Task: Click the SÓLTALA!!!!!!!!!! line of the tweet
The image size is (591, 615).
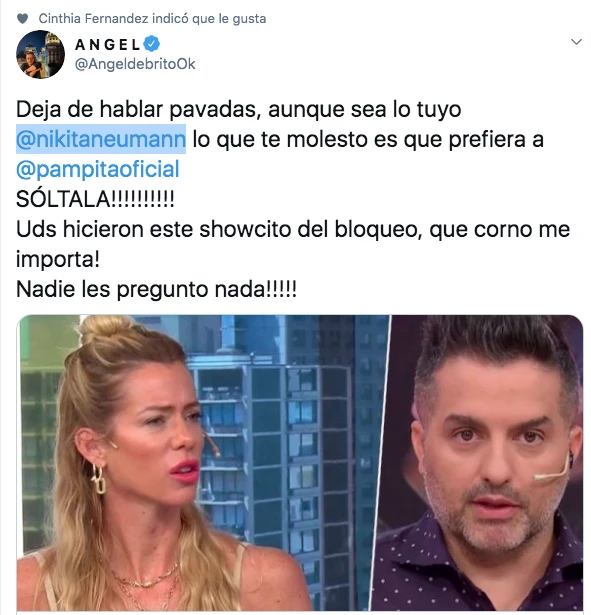Action: pos(95,199)
